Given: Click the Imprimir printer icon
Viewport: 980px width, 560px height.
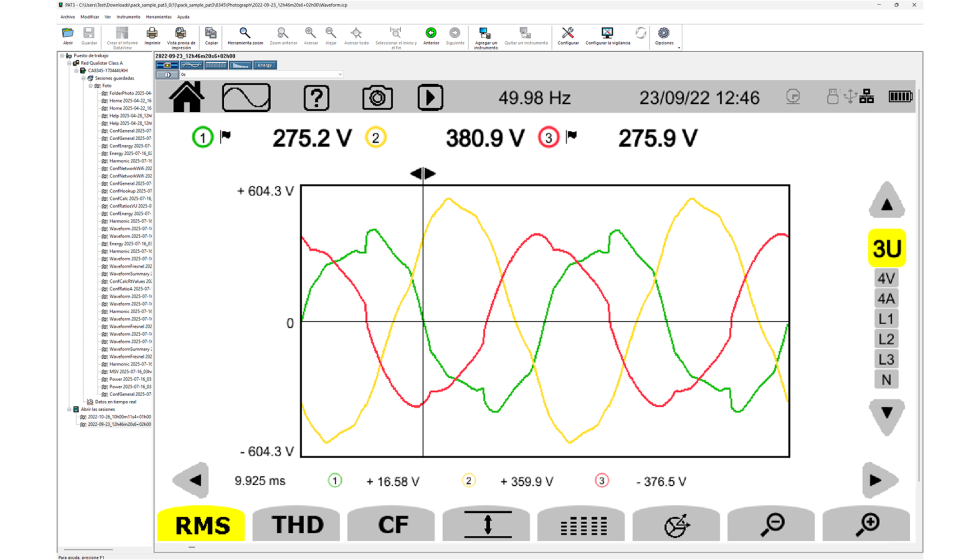Looking at the screenshot, I should (x=152, y=33).
